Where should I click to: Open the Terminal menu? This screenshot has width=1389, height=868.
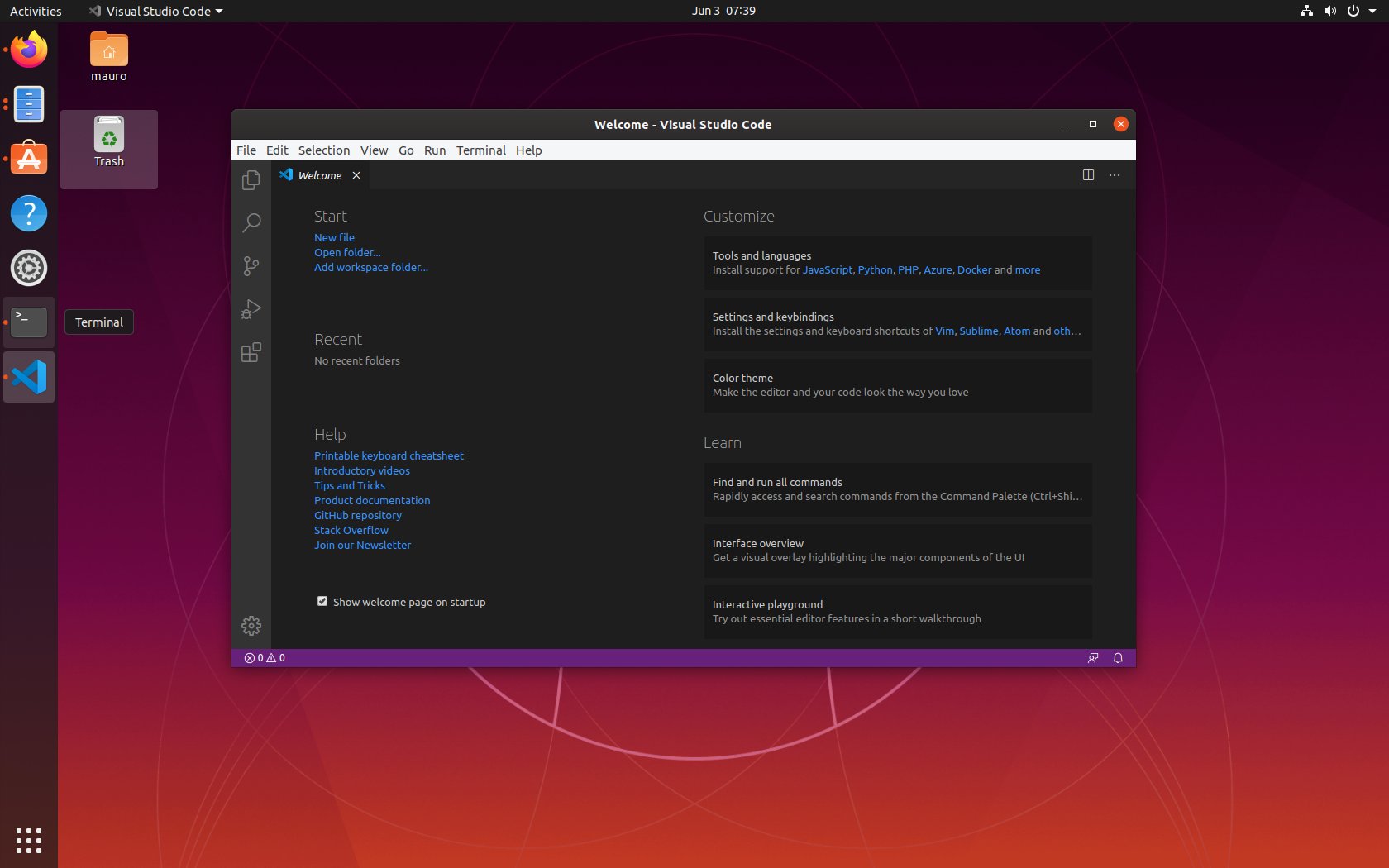(480, 150)
